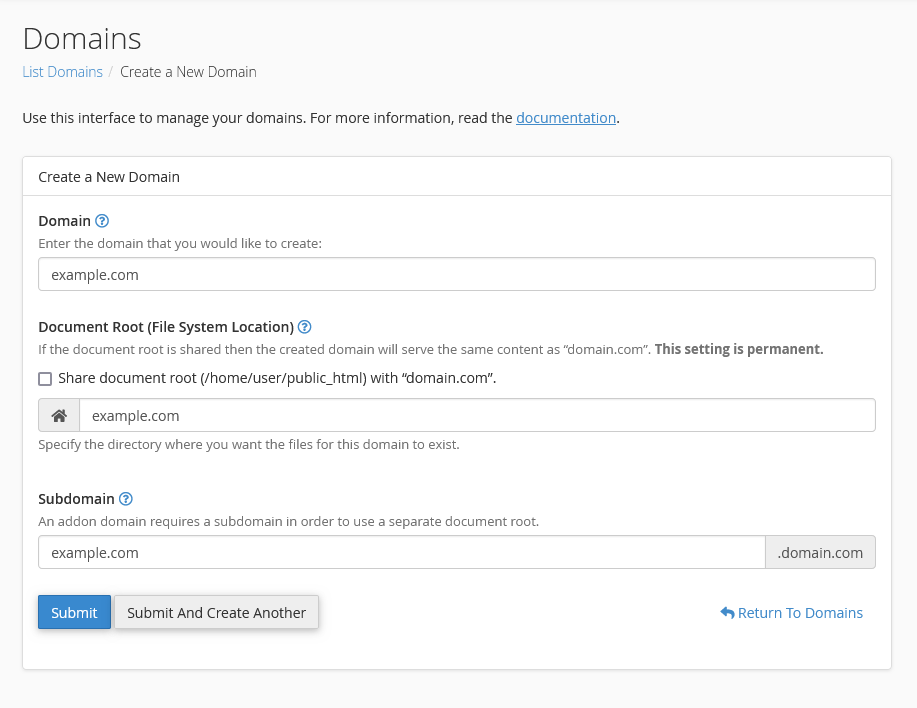Click the .domain.com suffix label
917x708 pixels.
point(820,551)
